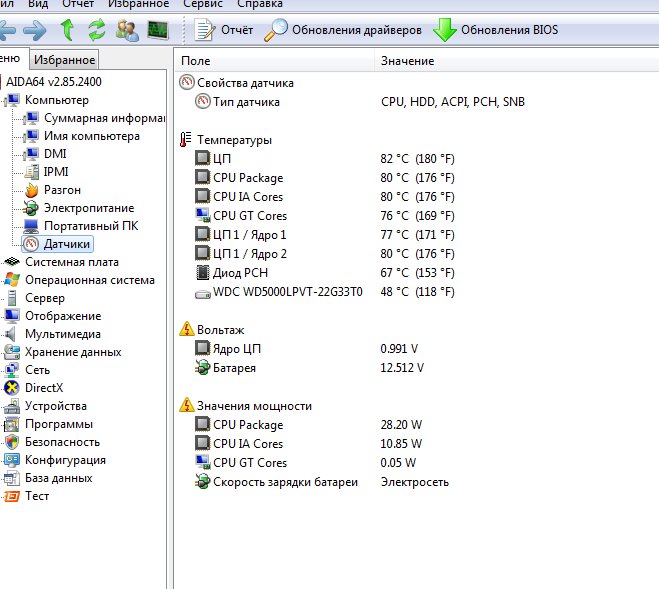Open the users icon in toolbar
This screenshot has width=659, height=589.
pyautogui.click(x=127, y=30)
